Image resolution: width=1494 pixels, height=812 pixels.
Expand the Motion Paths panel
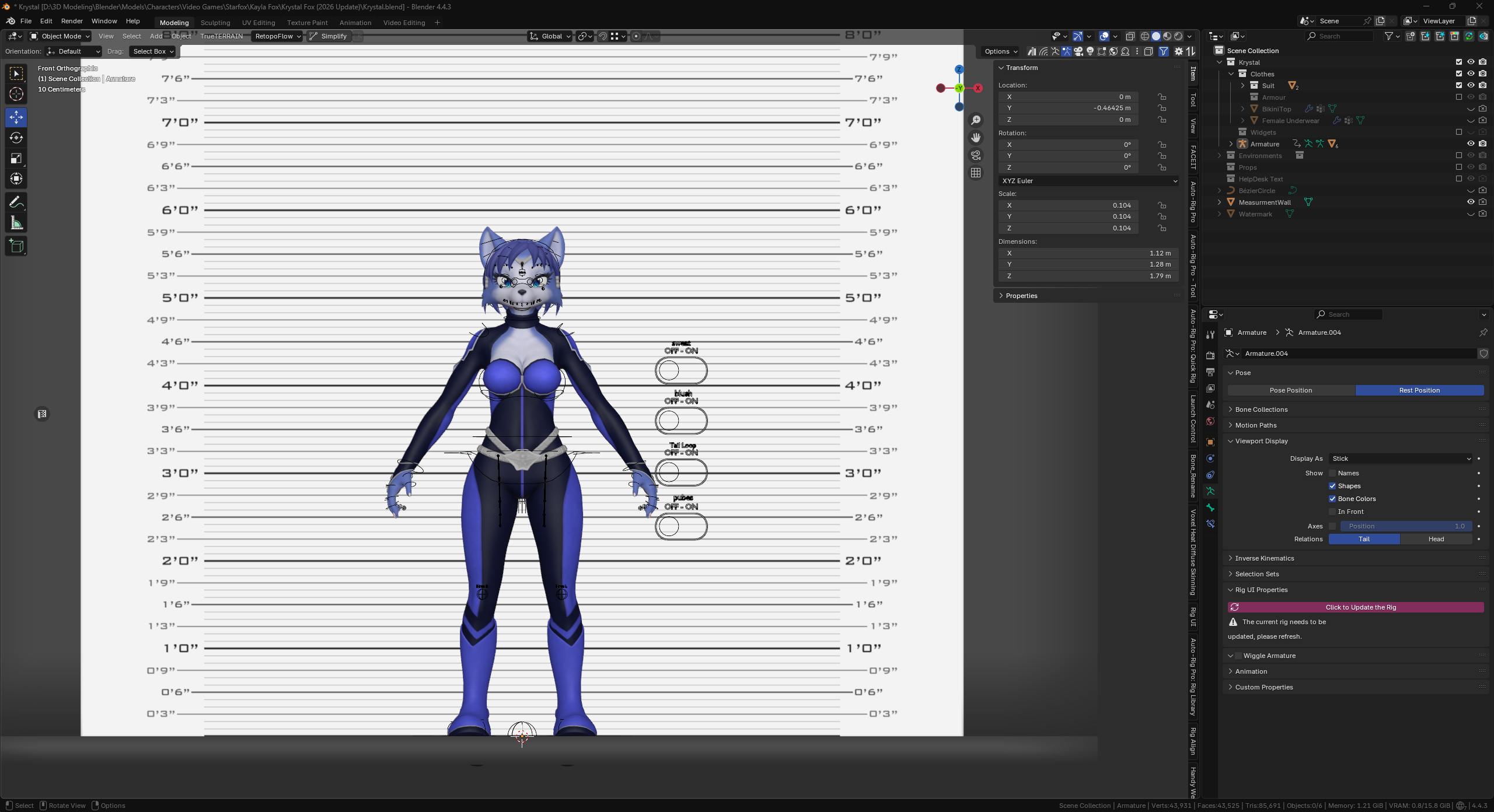point(1256,425)
